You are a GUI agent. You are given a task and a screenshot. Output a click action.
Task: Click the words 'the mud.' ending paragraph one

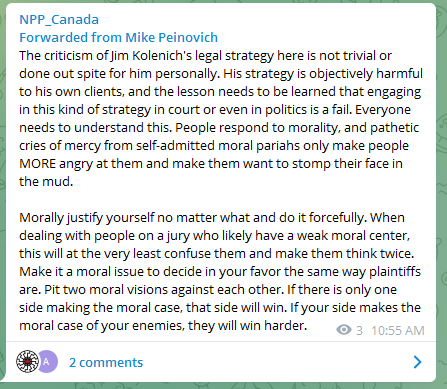pyautogui.click(x=46, y=182)
